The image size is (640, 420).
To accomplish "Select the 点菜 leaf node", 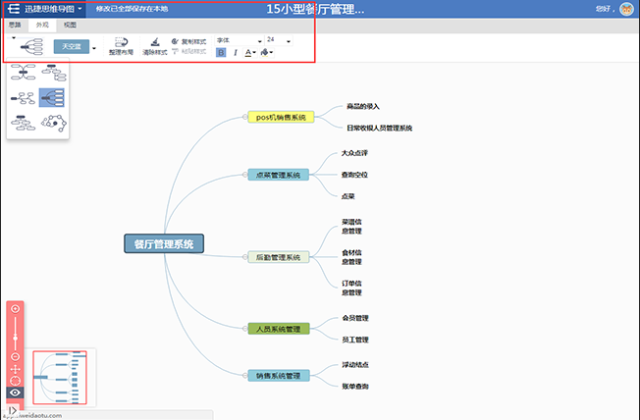I will [348, 196].
